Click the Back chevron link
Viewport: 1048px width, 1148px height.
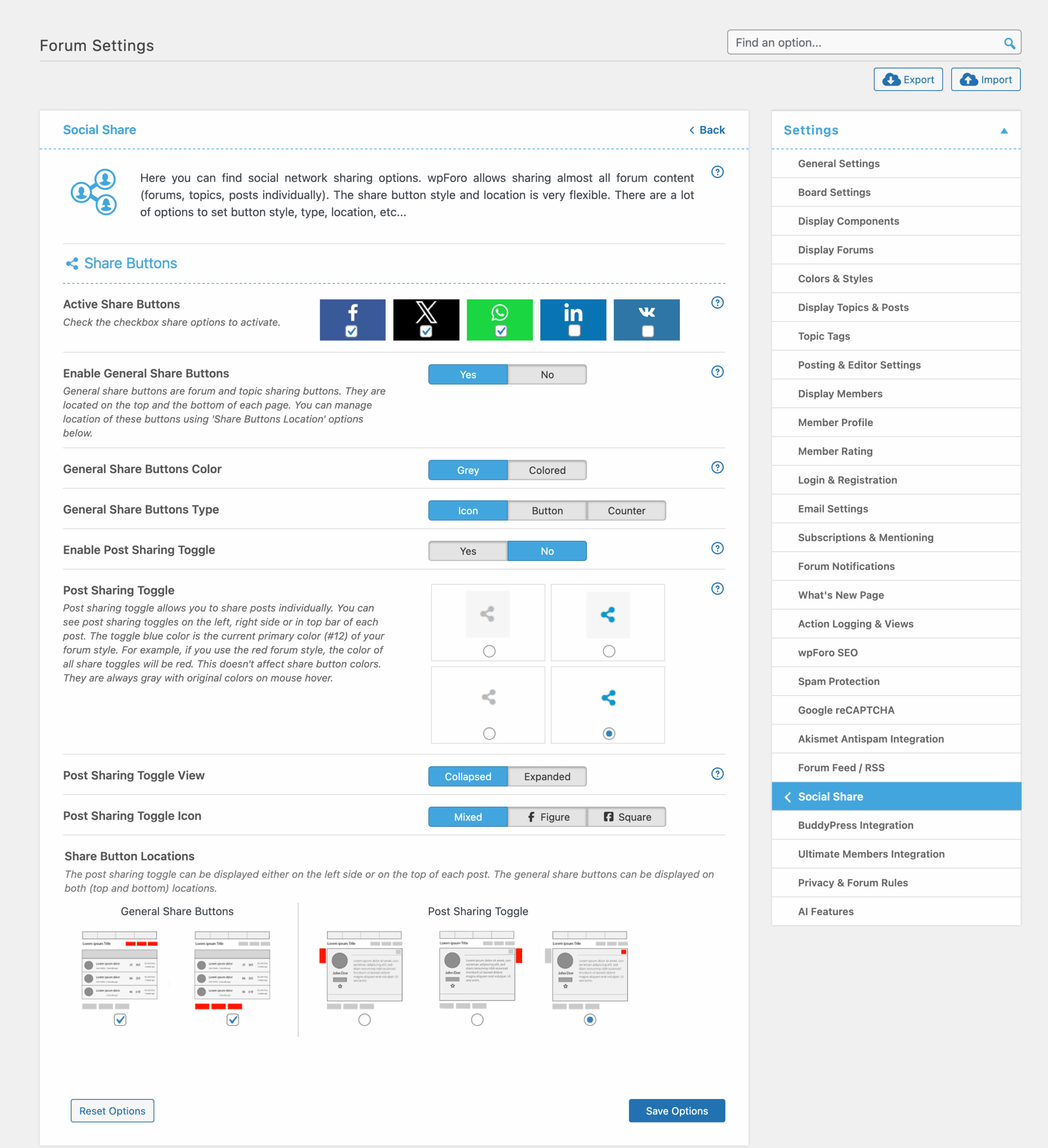click(x=707, y=130)
